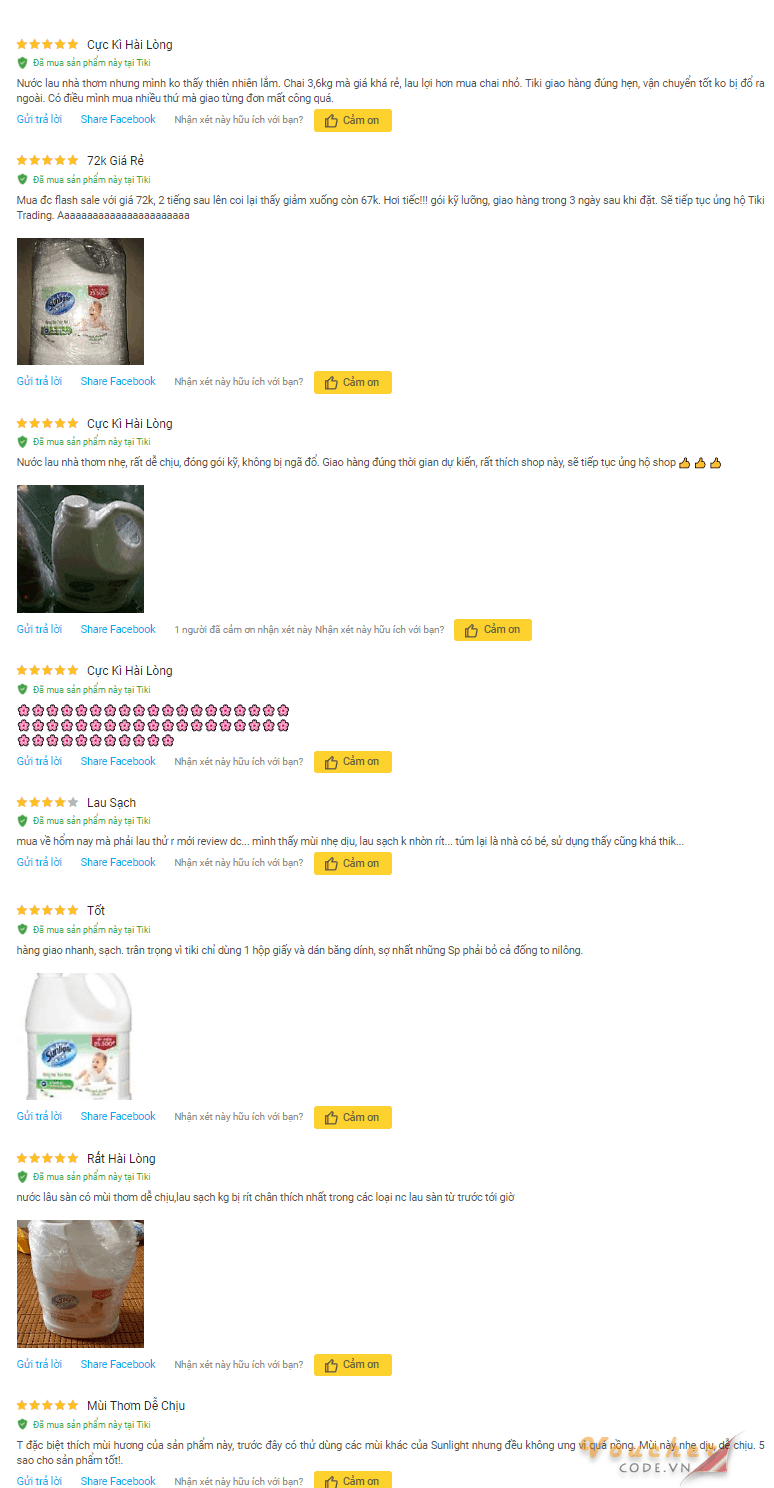Viewport: 774px width, 1488px height.
Task: Click 'Gửi trả lời' under the '72k Giá Rẻ' review
Action: 39,381
